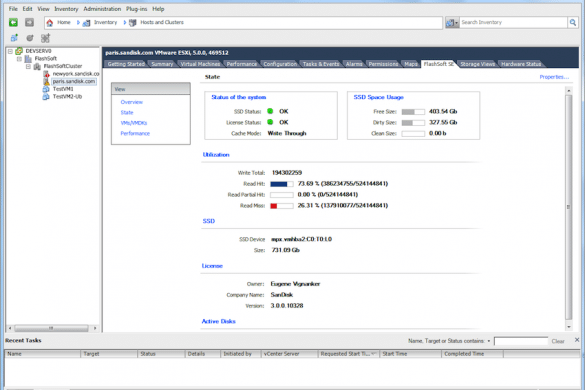Open the Performance link in View panel
This screenshot has height=390, width=585.
point(135,134)
